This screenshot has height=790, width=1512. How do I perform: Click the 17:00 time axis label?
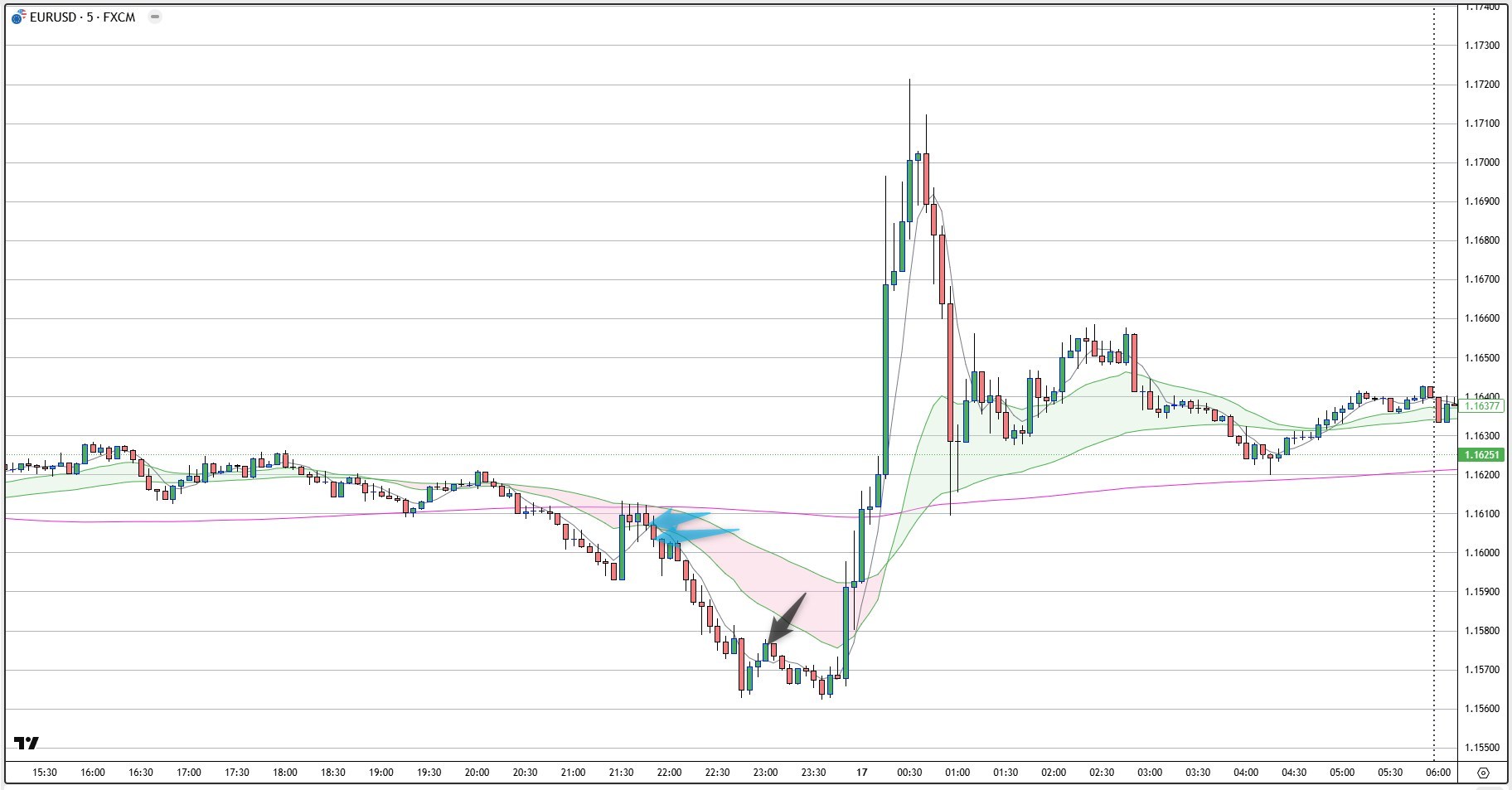coord(189,773)
